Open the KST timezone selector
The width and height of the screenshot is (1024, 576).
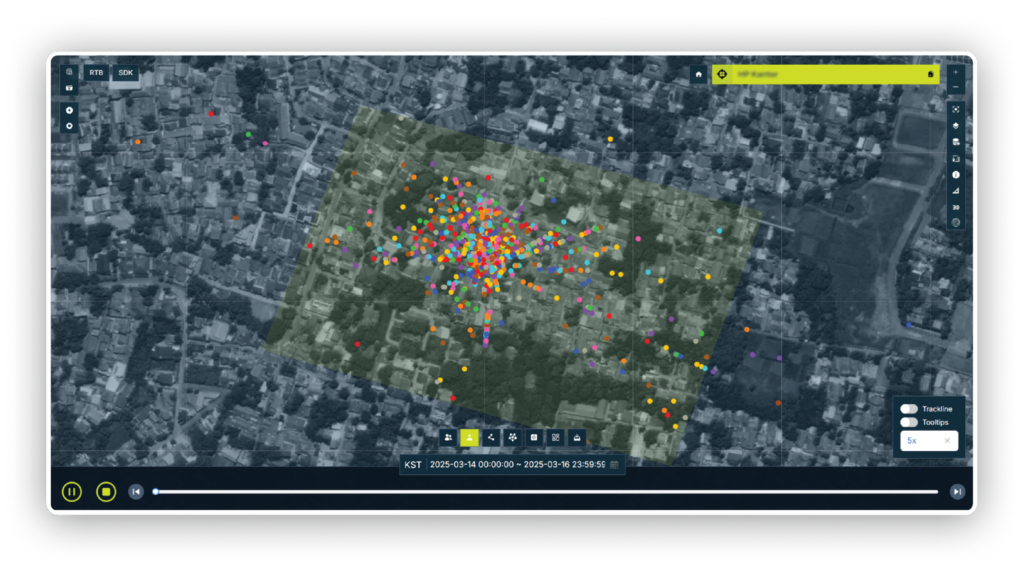click(x=412, y=465)
